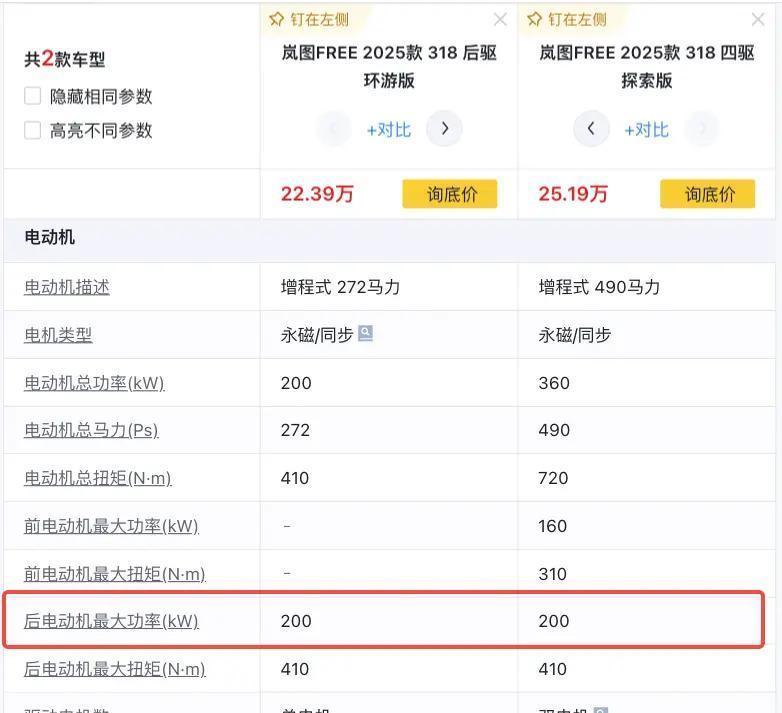Check 高亮不同参数 checkbox
The width and height of the screenshot is (782, 713).
tap(32, 130)
